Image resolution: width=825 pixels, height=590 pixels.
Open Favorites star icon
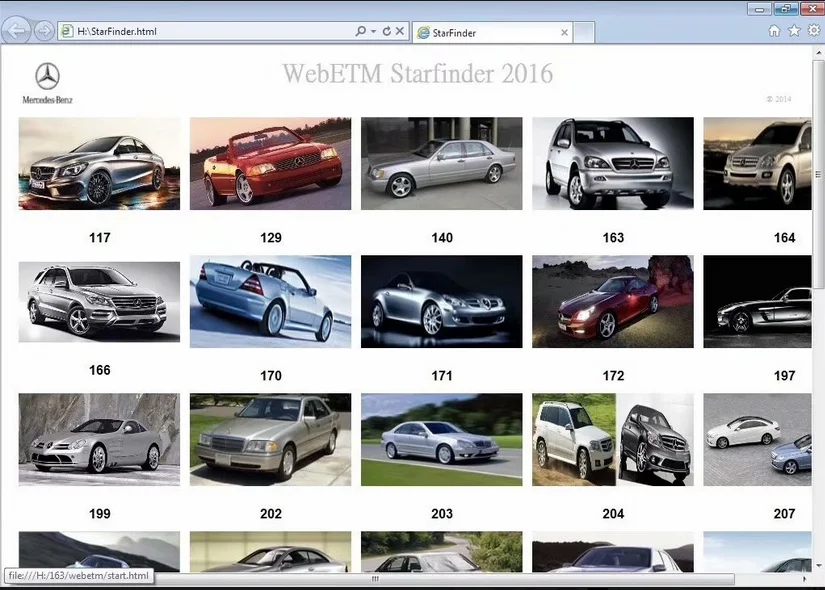pyautogui.click(x=794, y=31)
